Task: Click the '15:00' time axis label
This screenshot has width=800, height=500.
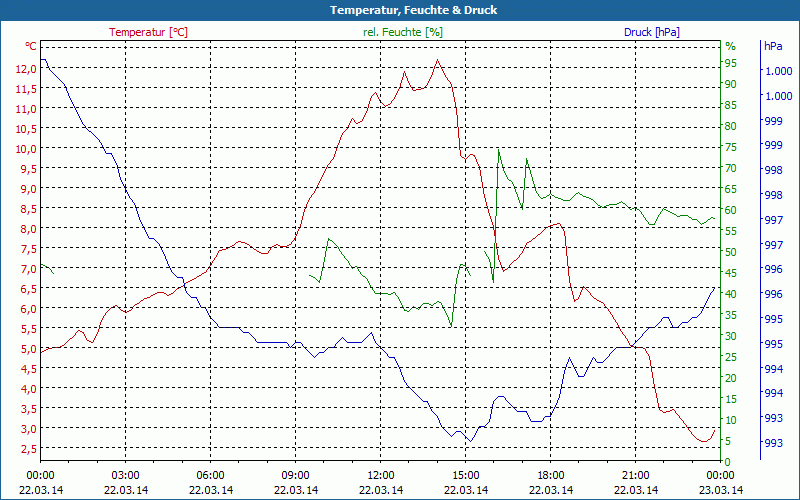Action: [x=466, y=476]
